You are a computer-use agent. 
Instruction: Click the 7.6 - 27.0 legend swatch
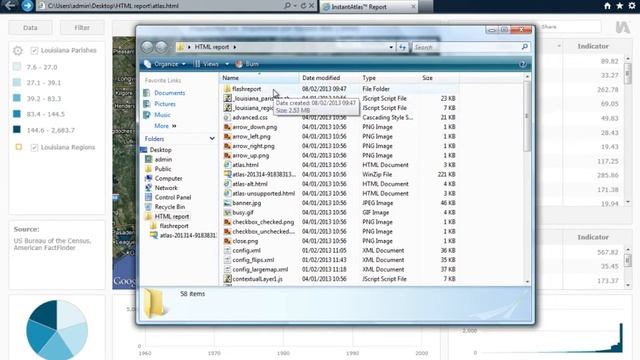click(17, 67)
